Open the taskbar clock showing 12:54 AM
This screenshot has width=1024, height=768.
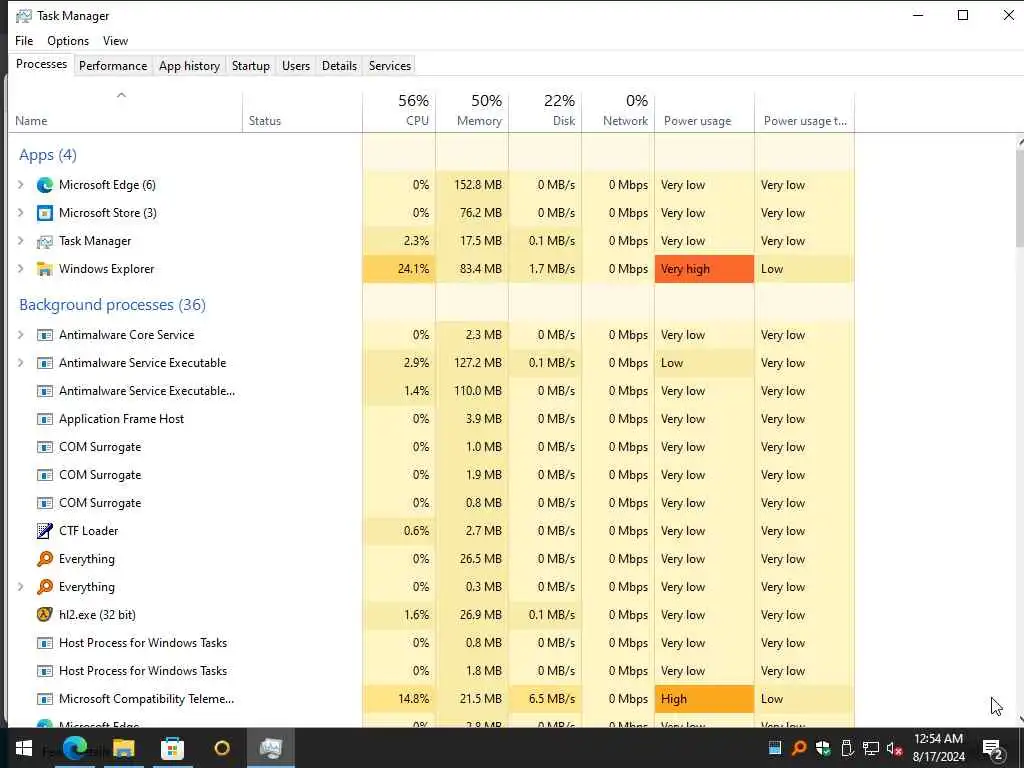click(x=938, y=748)
